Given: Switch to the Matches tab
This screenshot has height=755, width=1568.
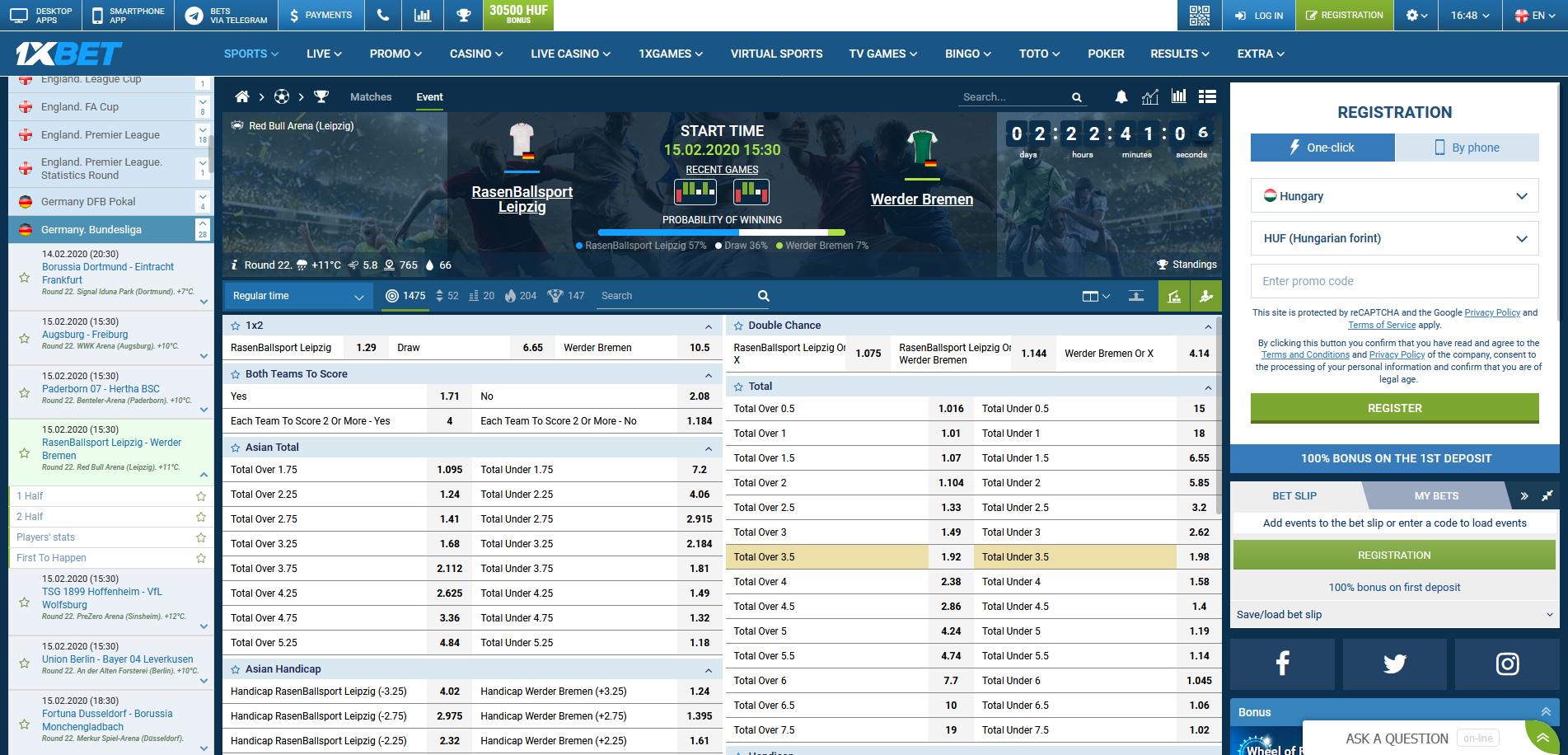Looking at the screenshot, I should pyautogui.click(x=371, y=97).
